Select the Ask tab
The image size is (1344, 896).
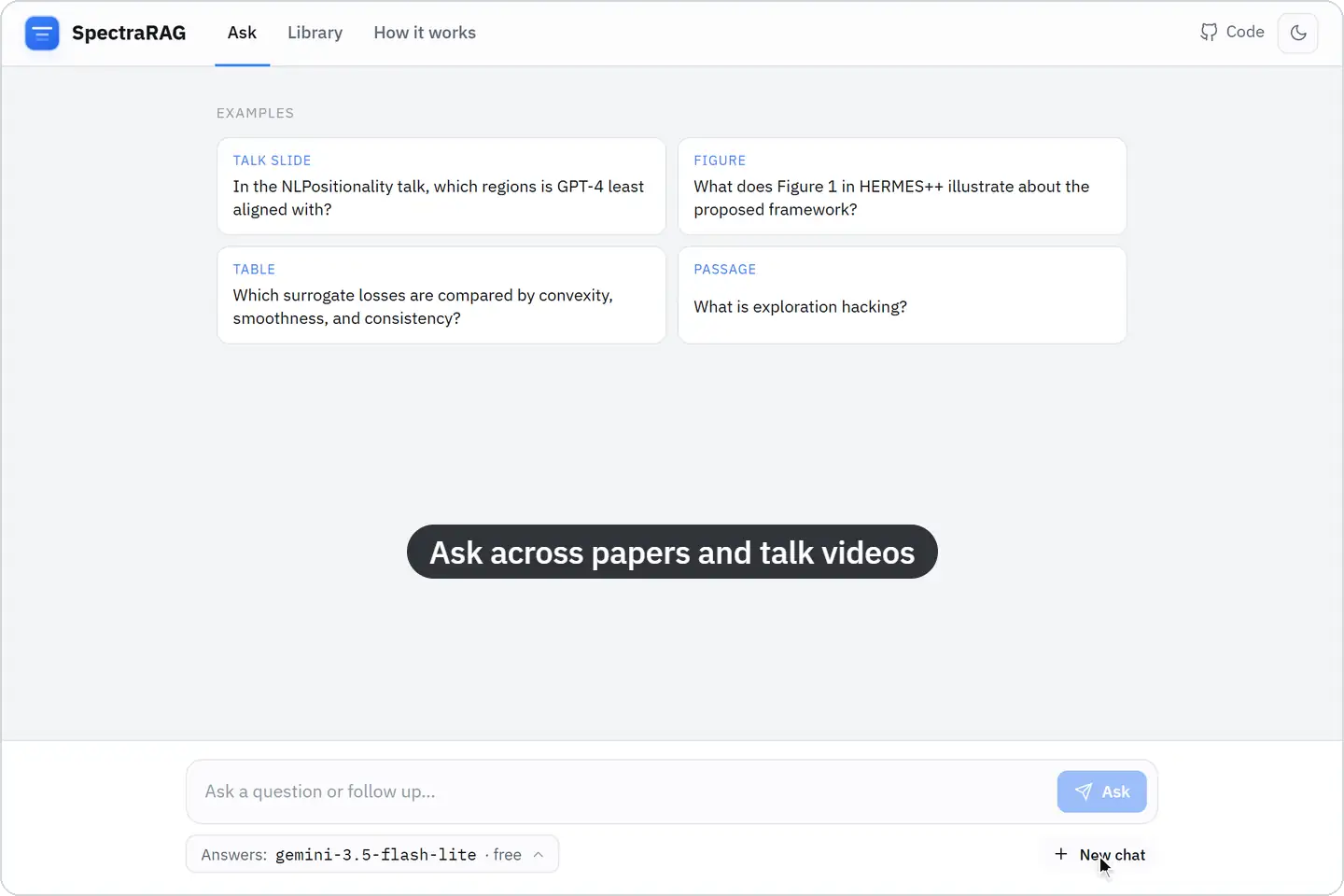tap(242, 33)
